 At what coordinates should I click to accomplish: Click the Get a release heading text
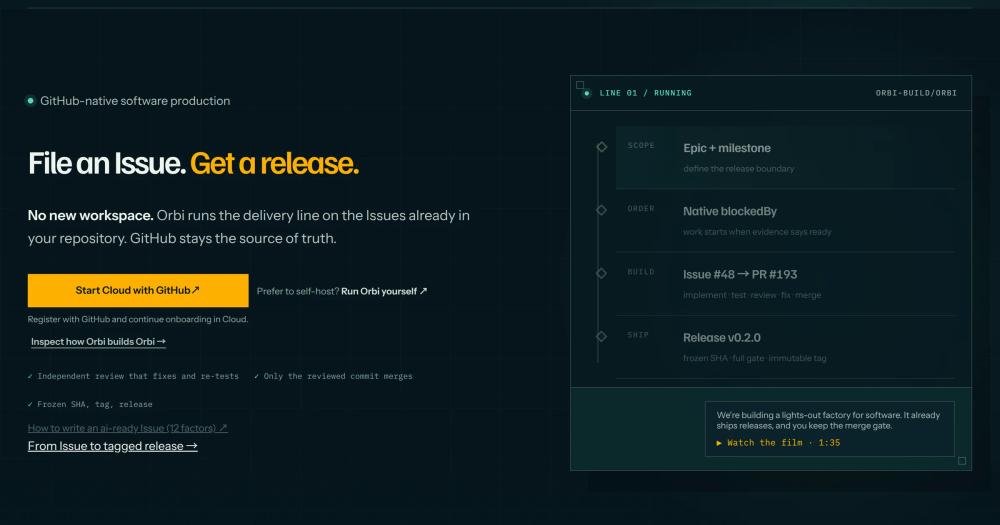pyautogui.click(x=274, y=163)
